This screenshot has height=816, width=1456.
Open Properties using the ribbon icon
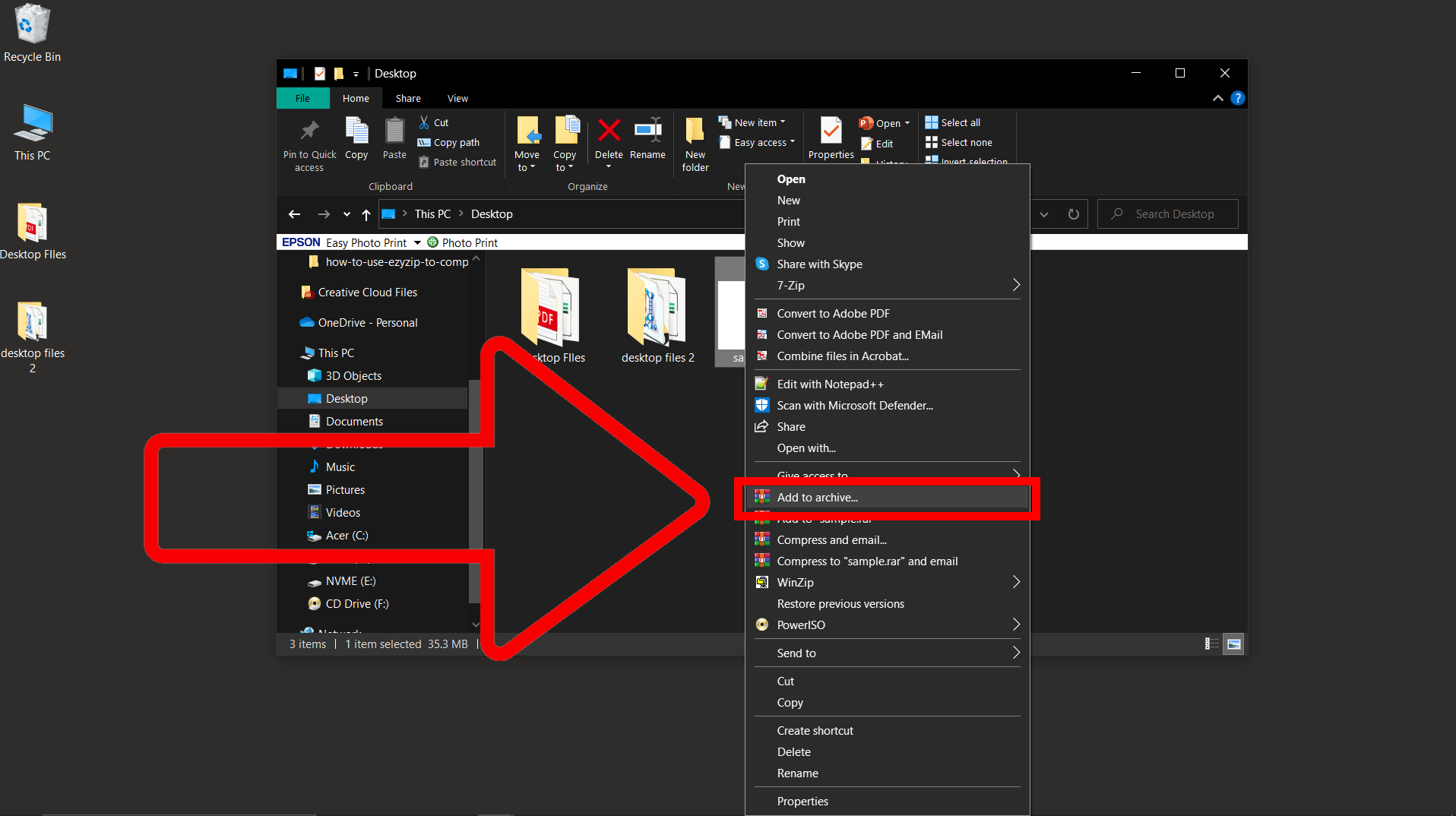[830, 135]
